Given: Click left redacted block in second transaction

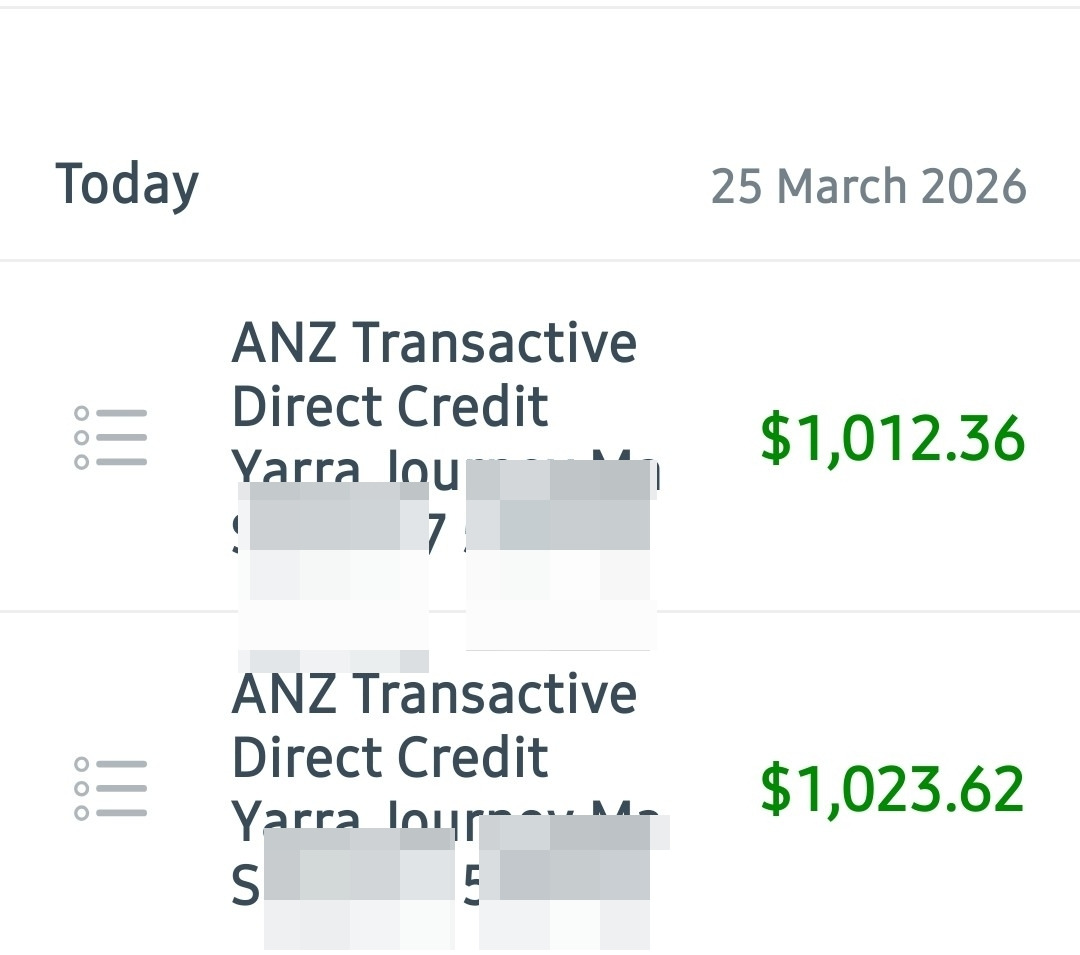Looking at the screenshot, I should 359,889.
